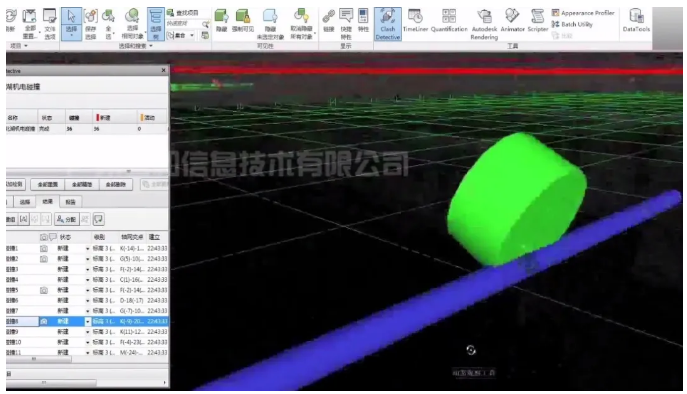687x394 pixels.
Task: Click the Delete All tests button
Action: coord(116,185)
